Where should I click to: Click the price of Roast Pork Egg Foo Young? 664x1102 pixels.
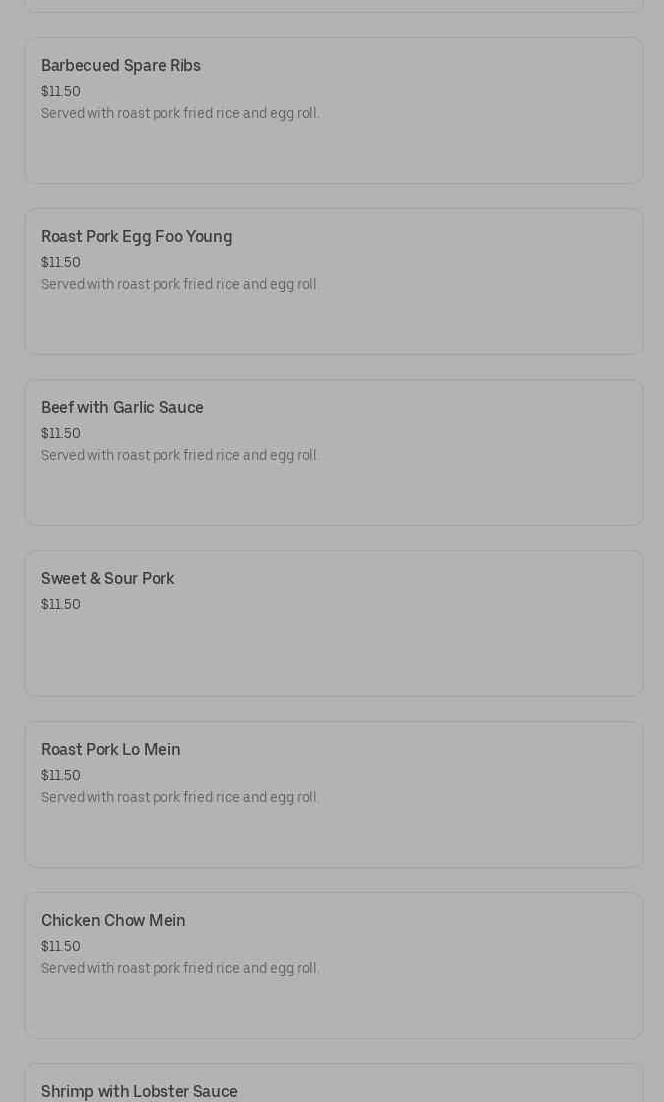61,263
